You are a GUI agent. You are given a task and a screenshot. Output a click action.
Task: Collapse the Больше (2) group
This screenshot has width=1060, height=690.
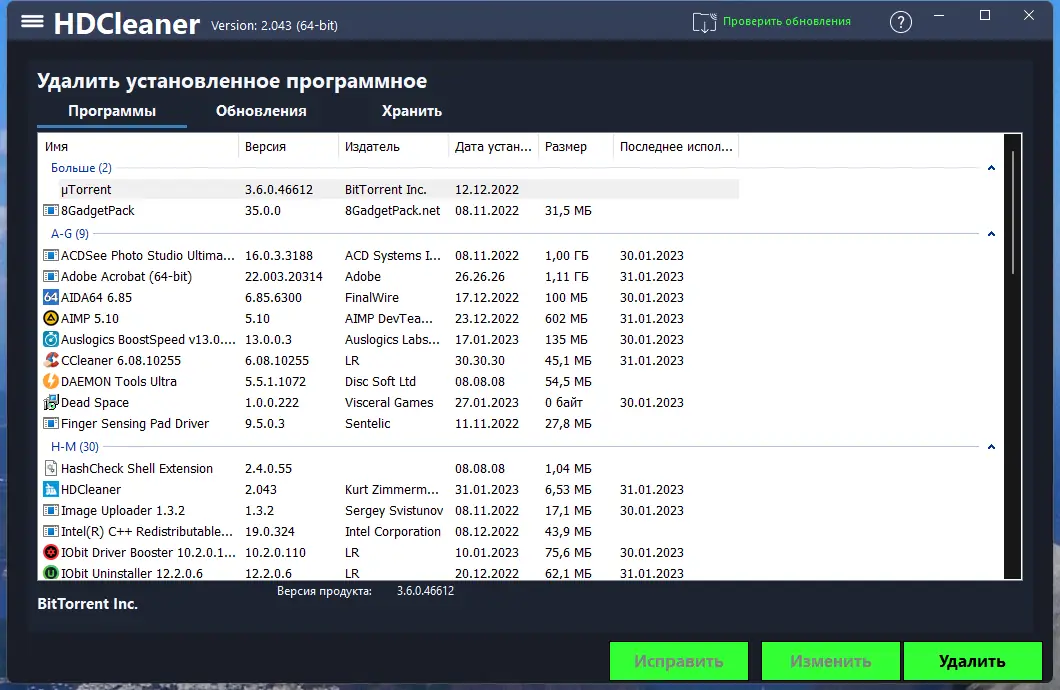click(x=991, y=168)
